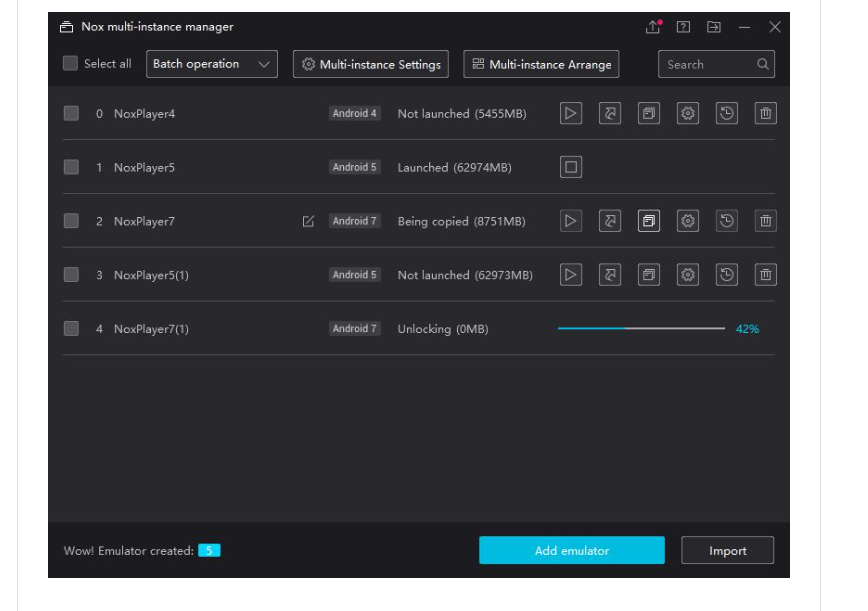
Task: Open Multi-instance Settings
Action: (370, 64)
